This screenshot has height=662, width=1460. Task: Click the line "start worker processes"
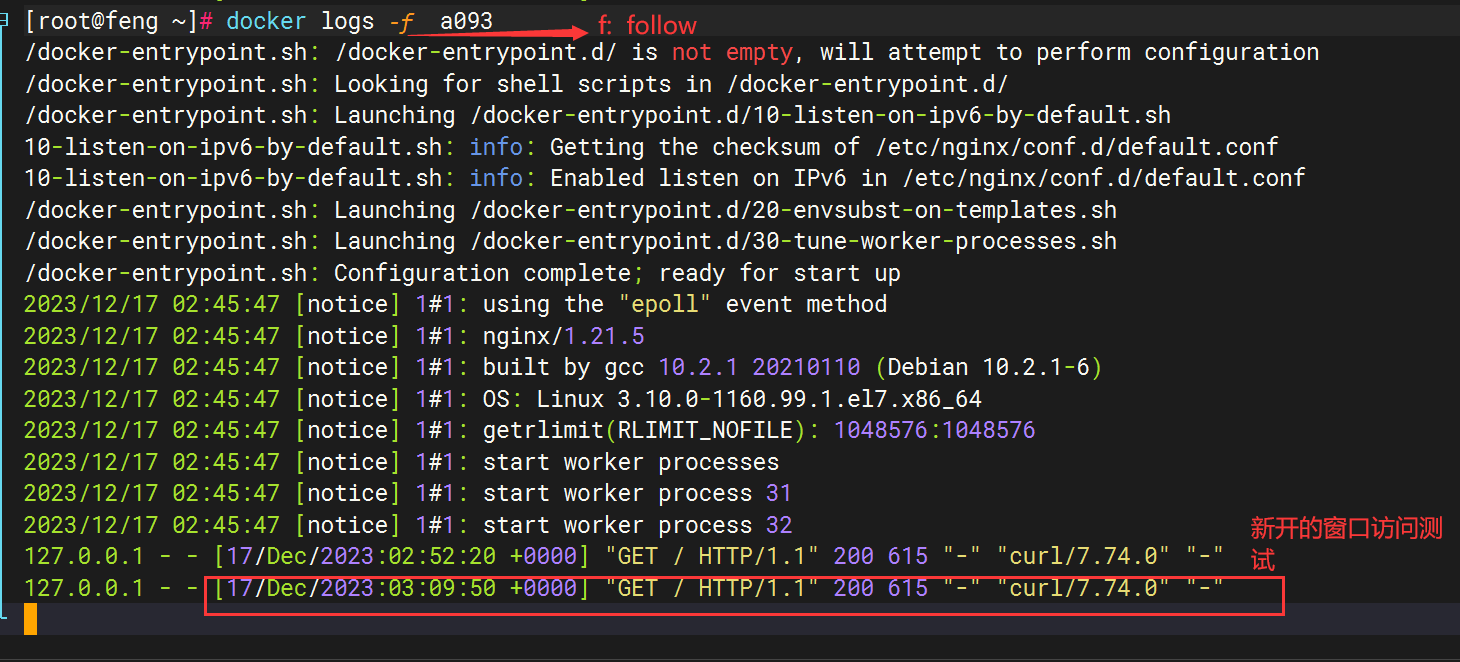(401, 462)
